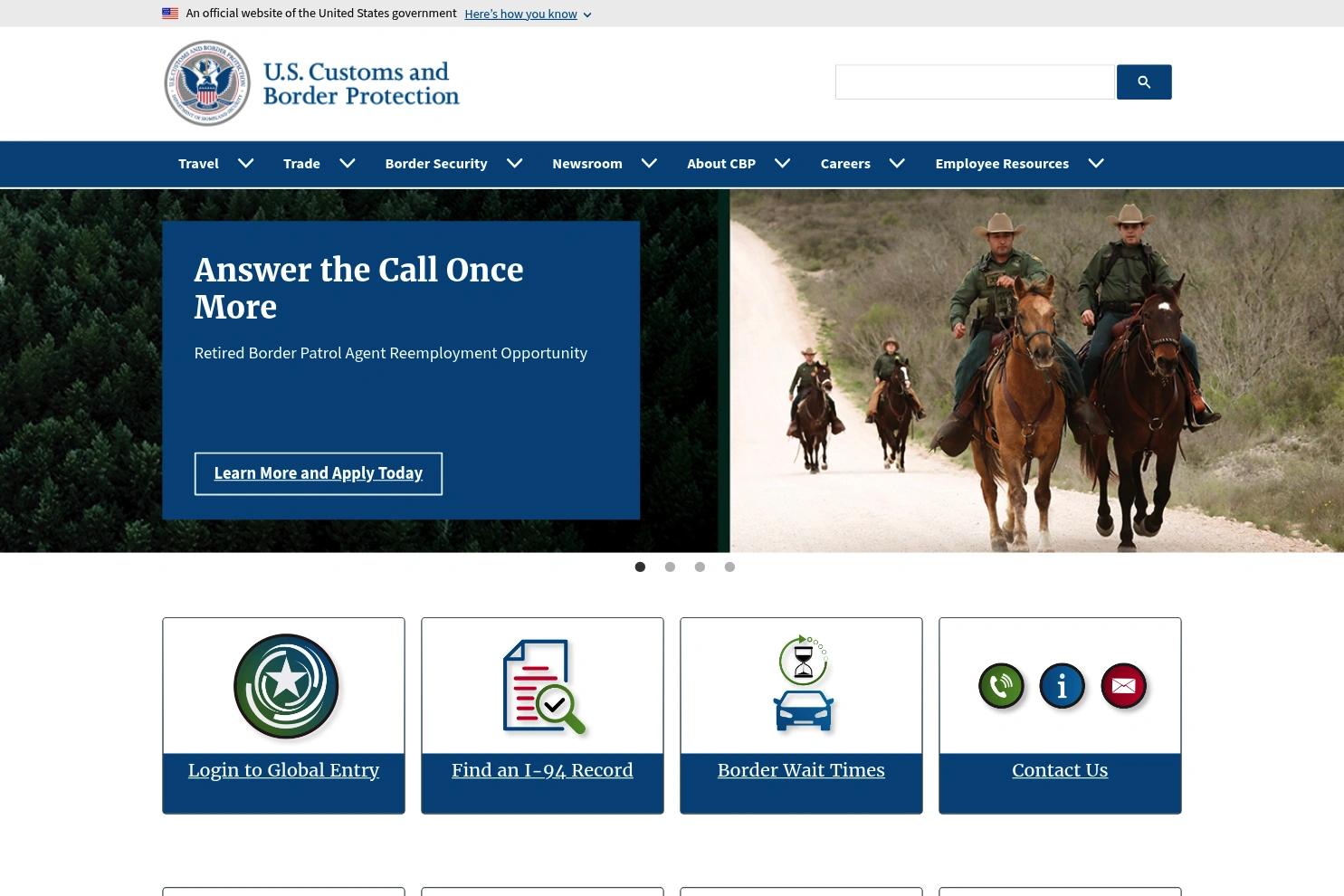Click the hourglass and car wait-time icon
1344x896 pixels.
click(x=804, y=683)
